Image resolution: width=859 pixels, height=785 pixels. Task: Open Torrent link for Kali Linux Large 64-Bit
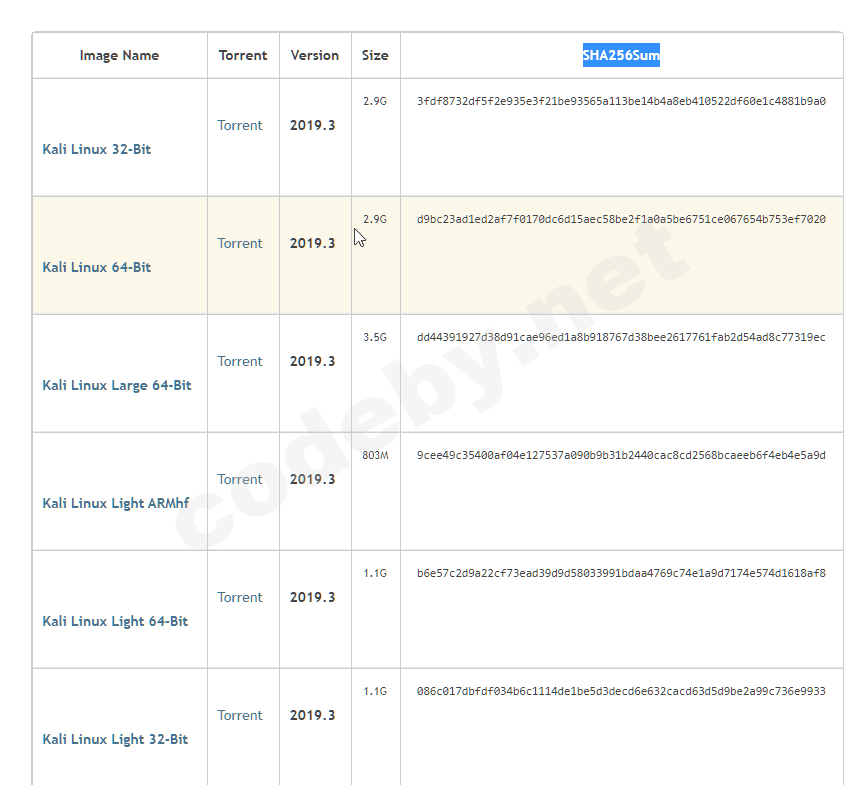(240, 361)
